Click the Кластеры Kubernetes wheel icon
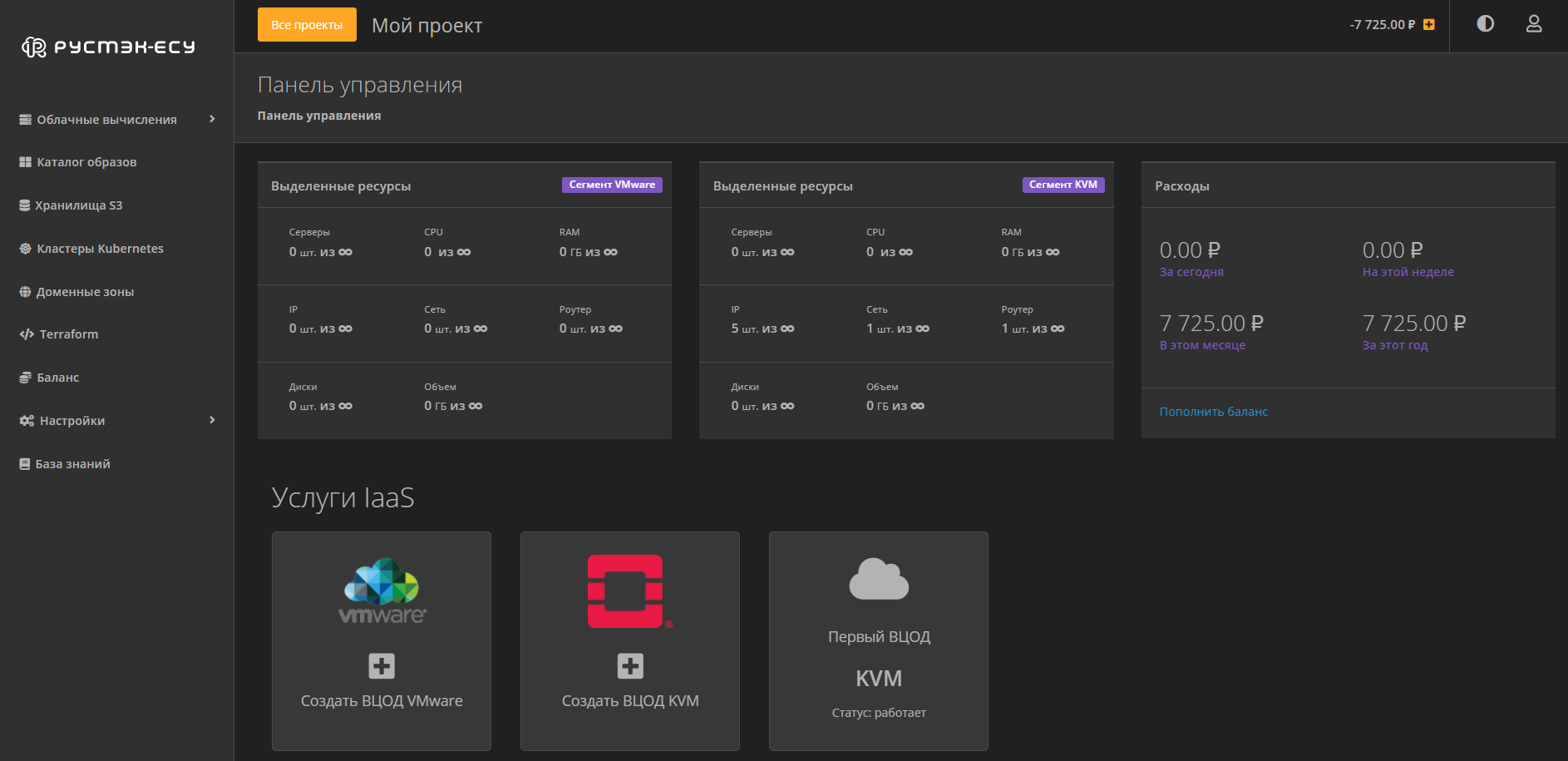 pyautogui.click(x=25, y=249)
